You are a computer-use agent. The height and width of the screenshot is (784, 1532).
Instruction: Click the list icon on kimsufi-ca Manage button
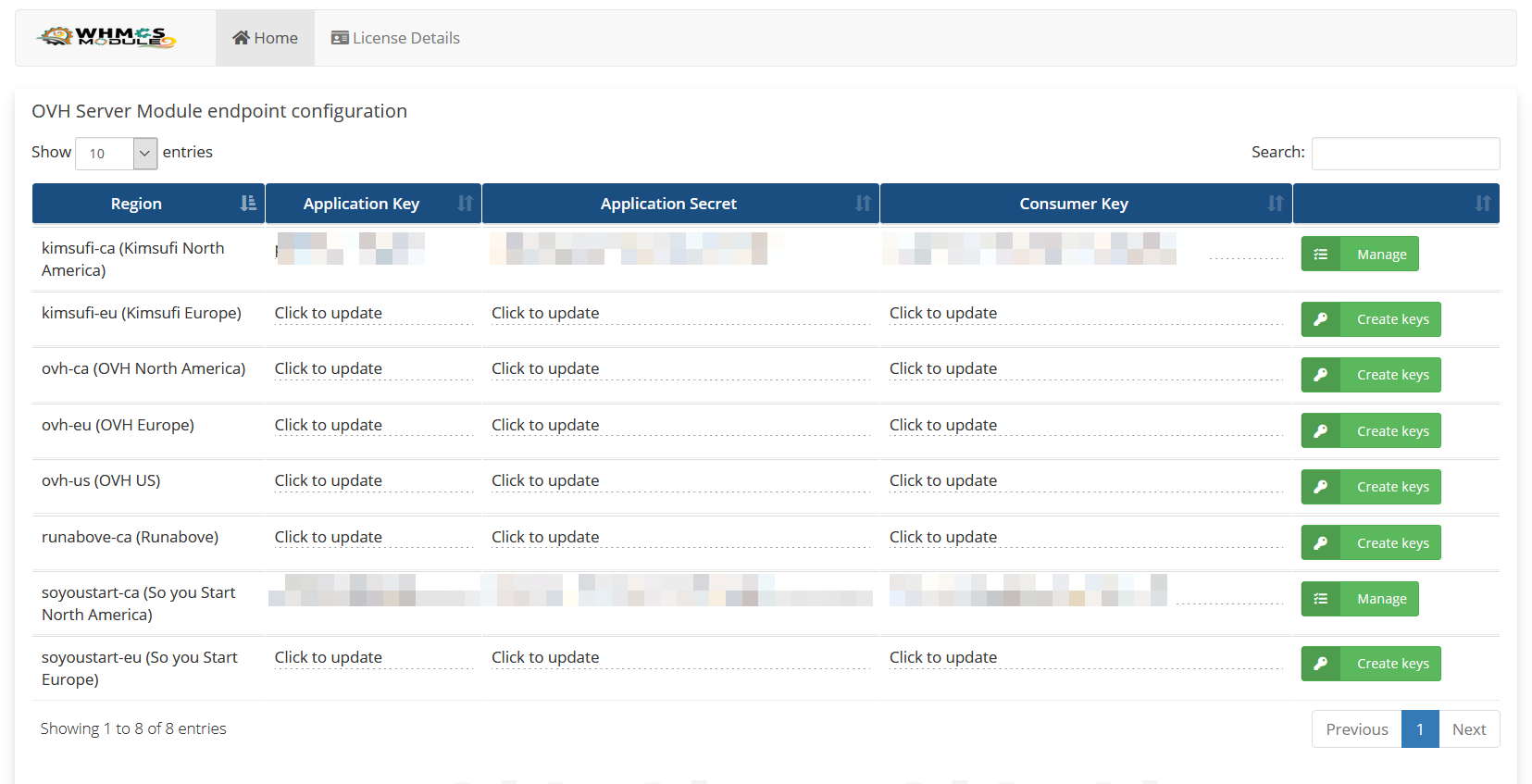pyautogui.click(x=1321, y=255)
